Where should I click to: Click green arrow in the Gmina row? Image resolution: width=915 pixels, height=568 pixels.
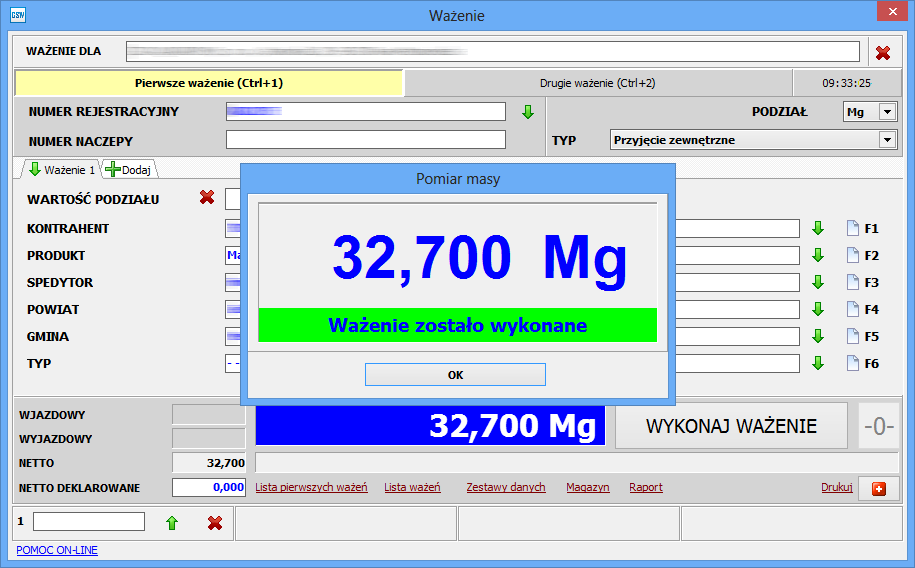(x=818, y=336)
